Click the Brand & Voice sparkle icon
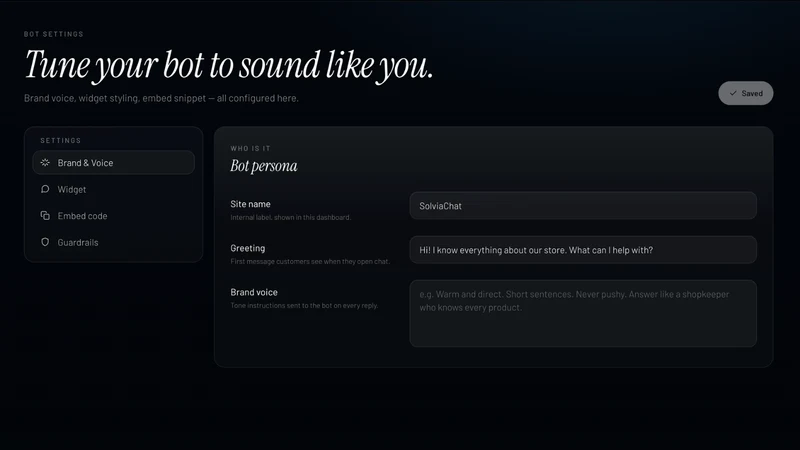 coord(45,163)
